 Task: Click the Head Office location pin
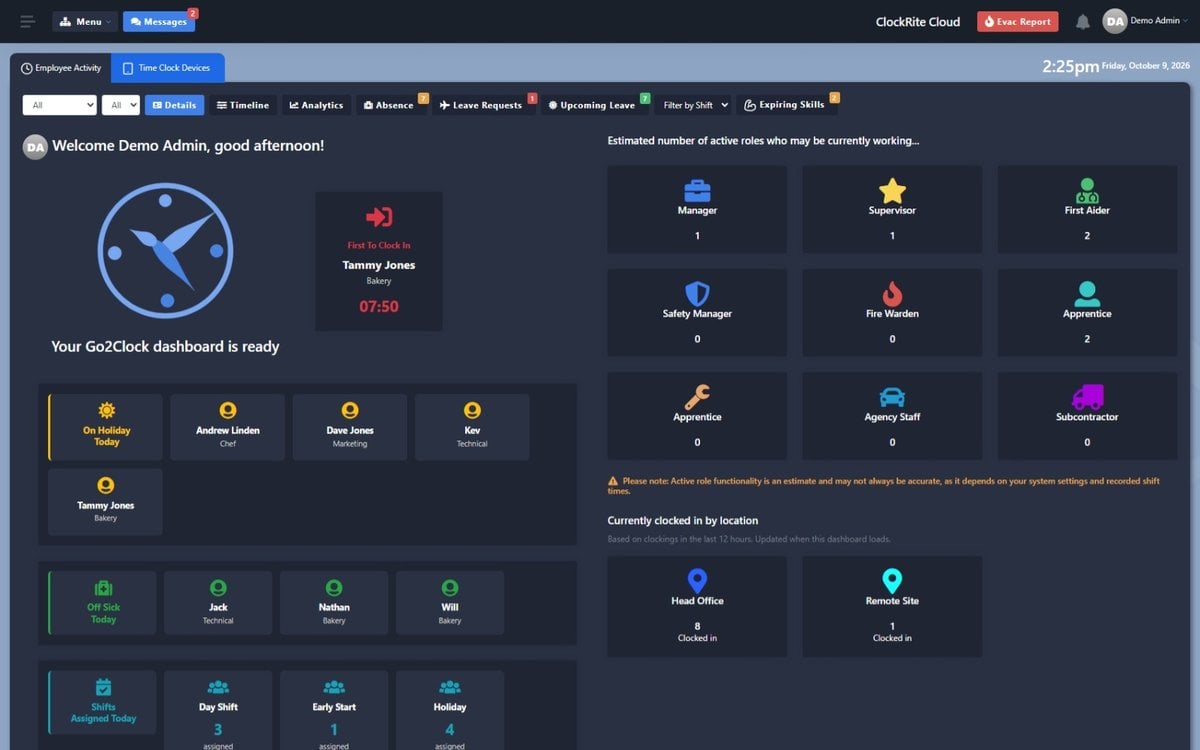click(x=697, y=580)
